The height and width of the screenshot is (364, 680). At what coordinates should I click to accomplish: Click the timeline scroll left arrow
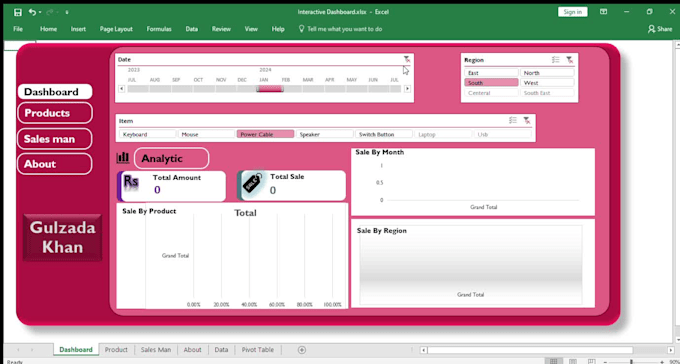pyautogui.click(x=121, y=89)
